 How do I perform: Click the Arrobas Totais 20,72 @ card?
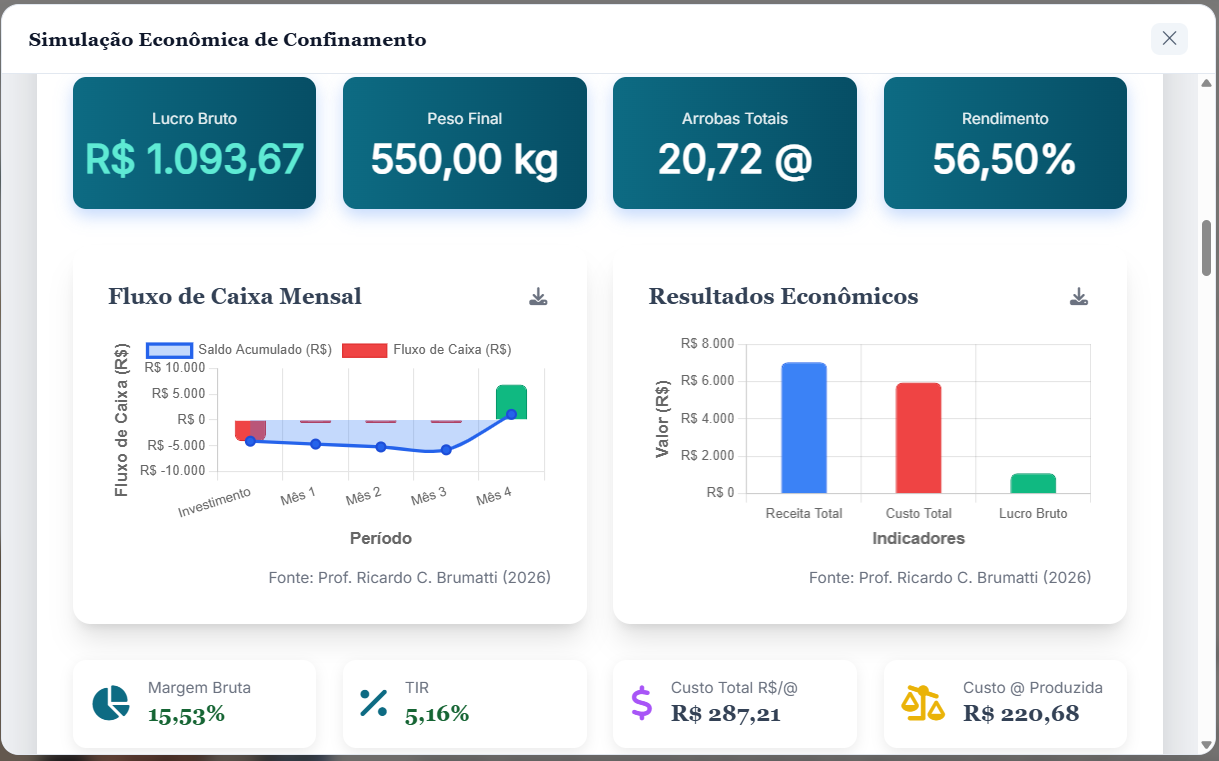coord(735,143)
